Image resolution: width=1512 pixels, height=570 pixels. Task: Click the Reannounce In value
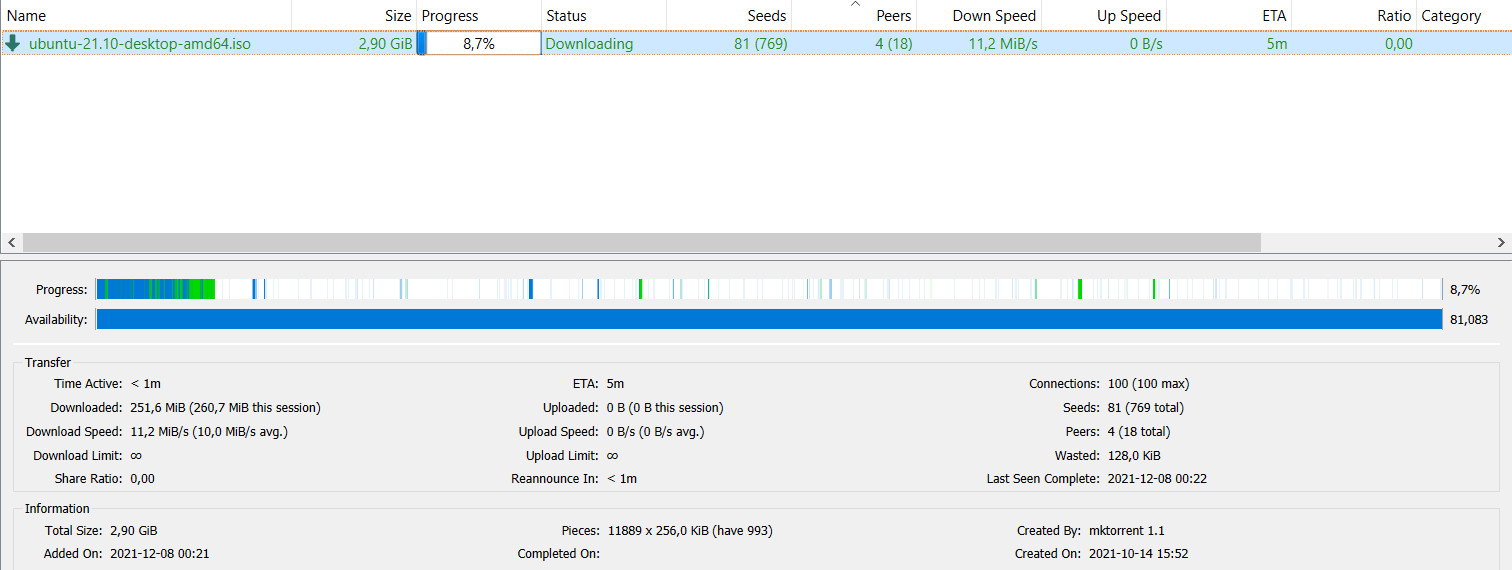click(x=621, y=479)
